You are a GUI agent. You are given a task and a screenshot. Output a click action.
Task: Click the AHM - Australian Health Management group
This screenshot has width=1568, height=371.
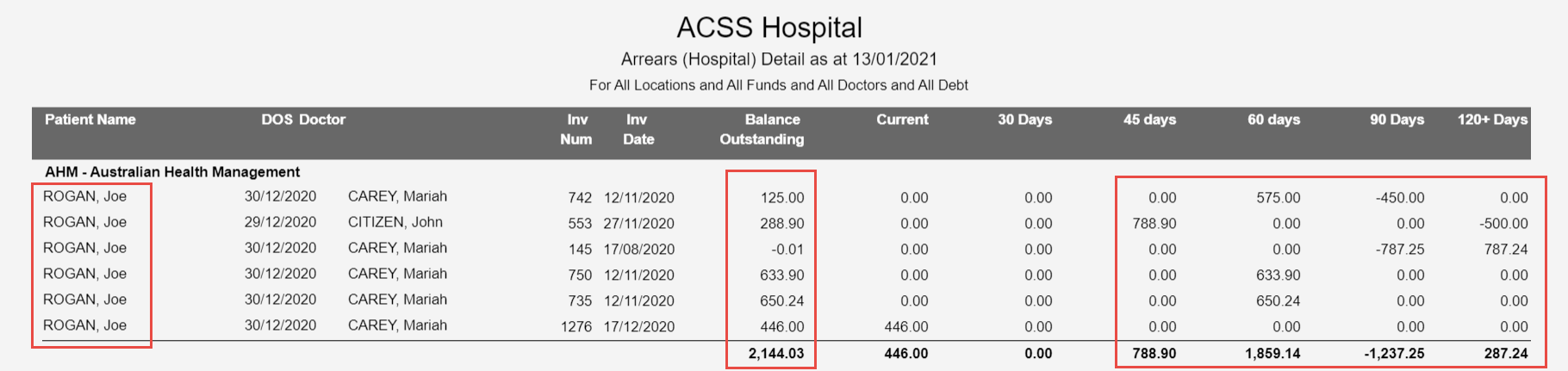172,172
